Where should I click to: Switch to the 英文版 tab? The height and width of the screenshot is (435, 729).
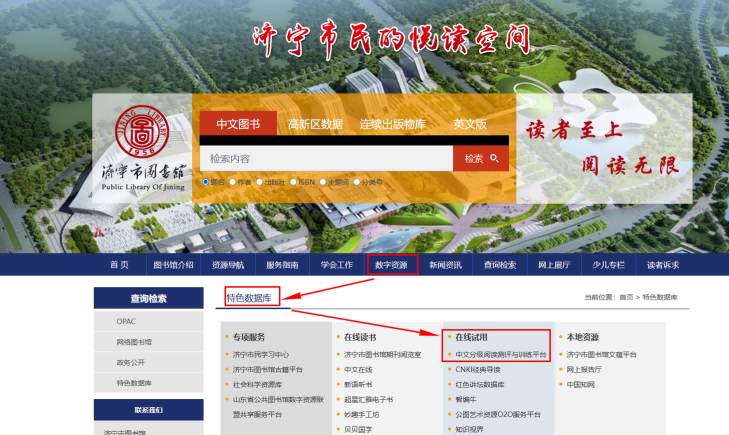pos(469,125)
